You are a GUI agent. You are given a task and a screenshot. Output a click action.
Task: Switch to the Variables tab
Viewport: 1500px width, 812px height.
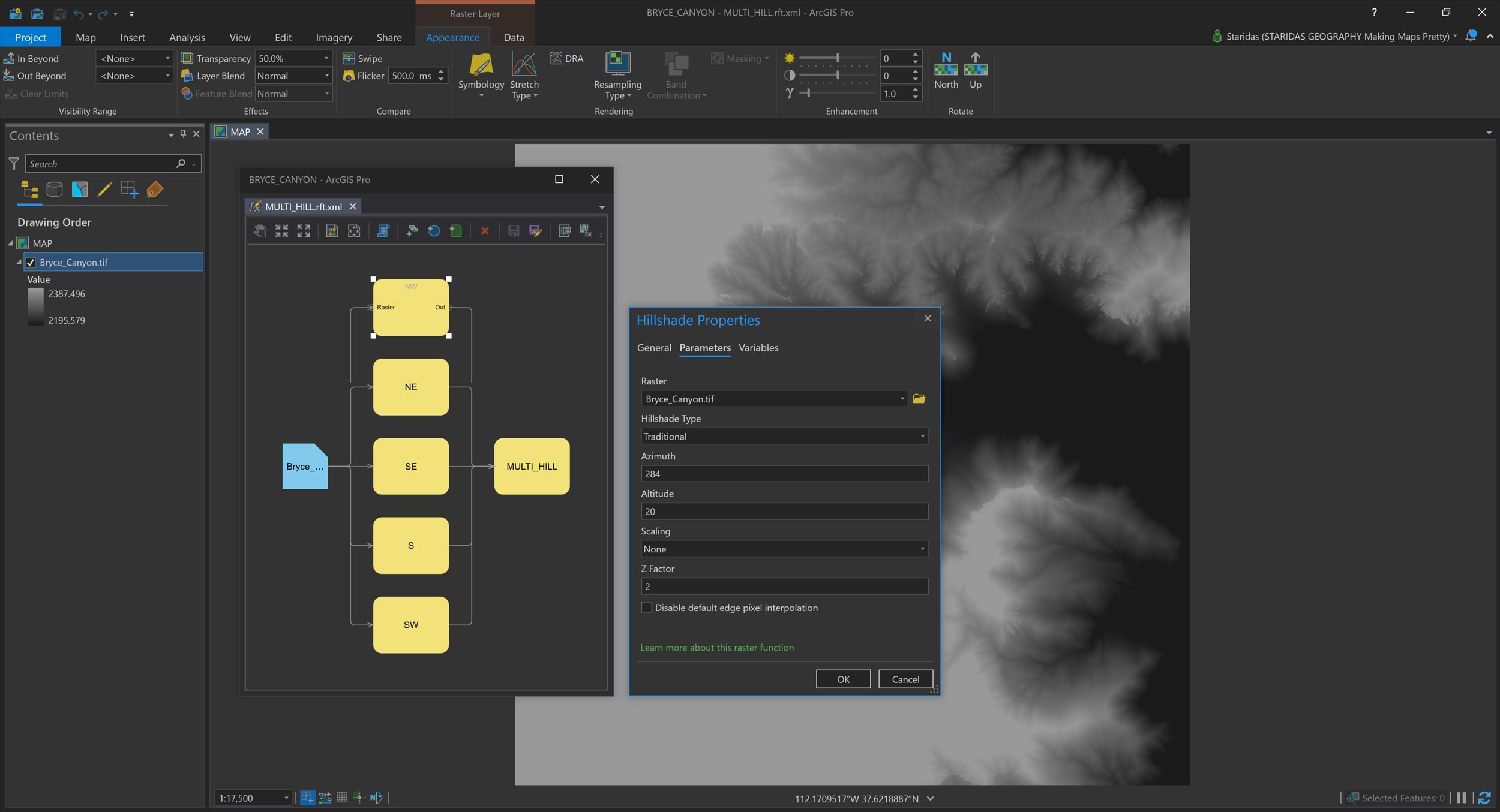(x=758, y=348)
